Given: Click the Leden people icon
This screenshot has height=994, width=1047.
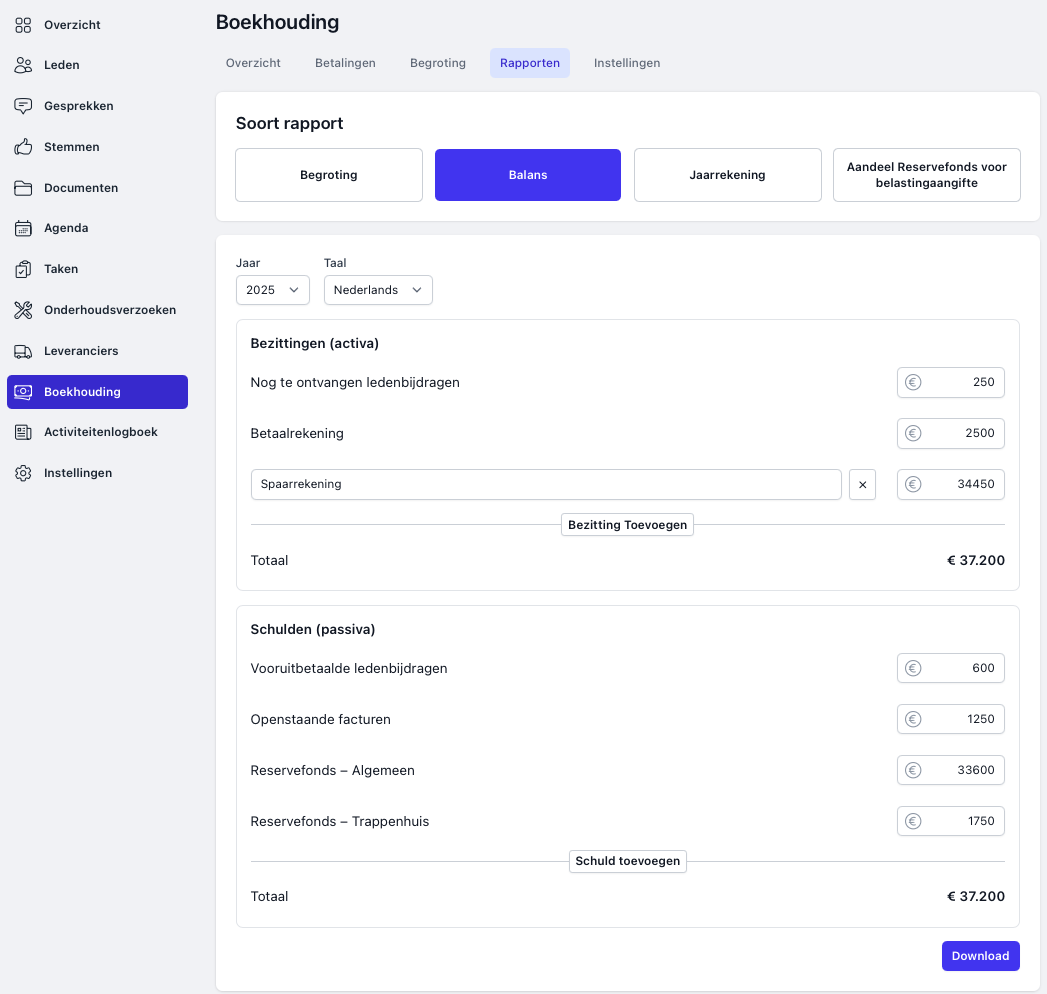Looking at the screenshot, I should pyautogui.click(x=23, y=65).
